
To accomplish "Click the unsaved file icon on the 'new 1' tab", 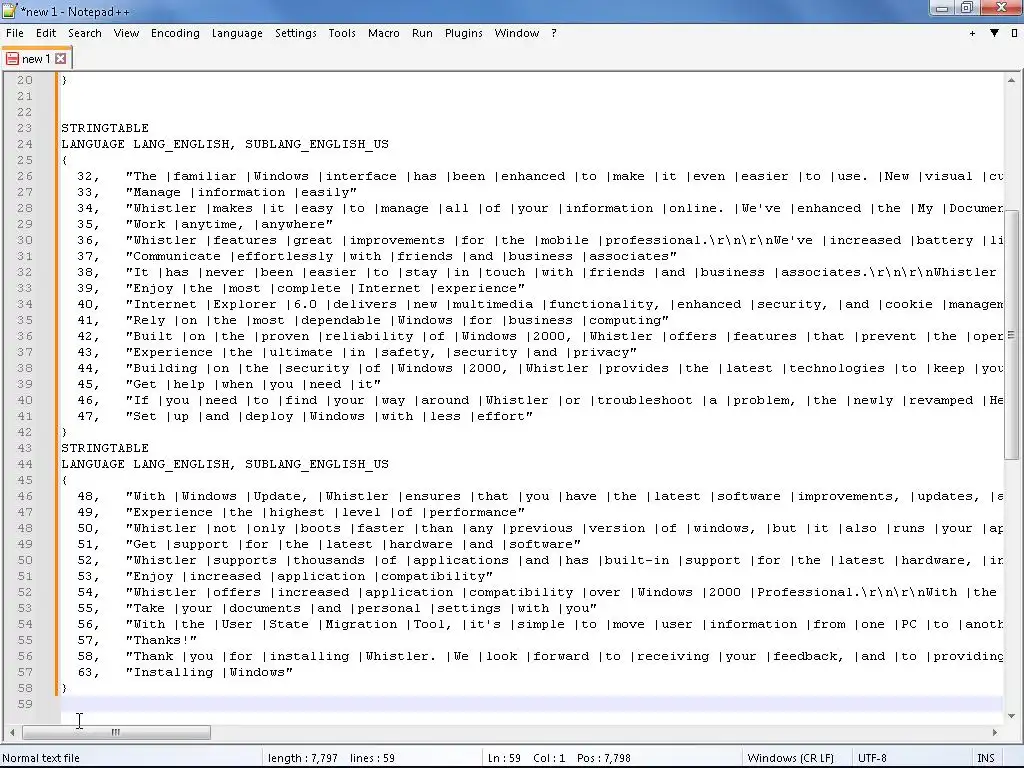I will (x=12, y=59).
